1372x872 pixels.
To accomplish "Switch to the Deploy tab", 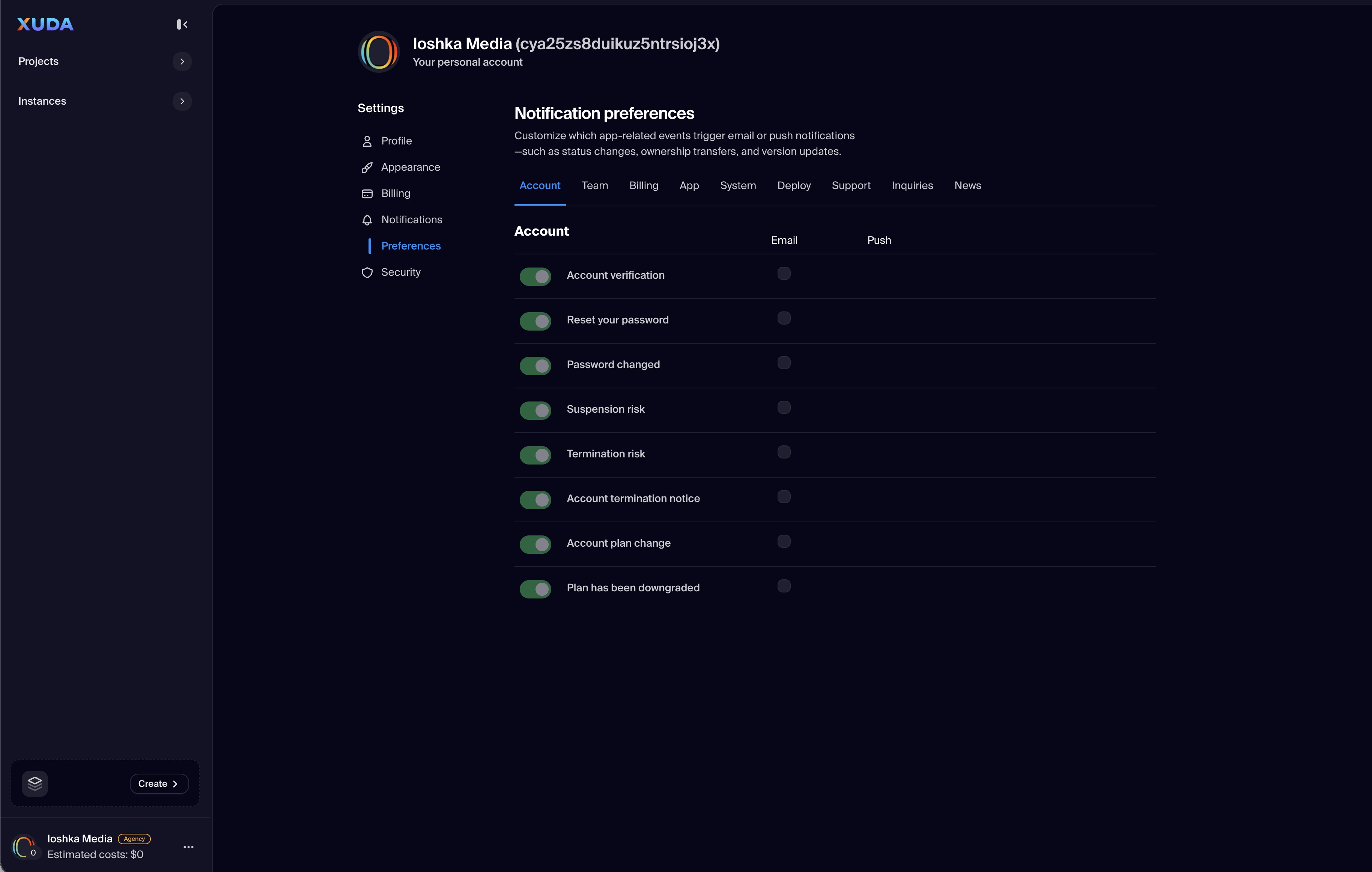I will pos(794,186).
